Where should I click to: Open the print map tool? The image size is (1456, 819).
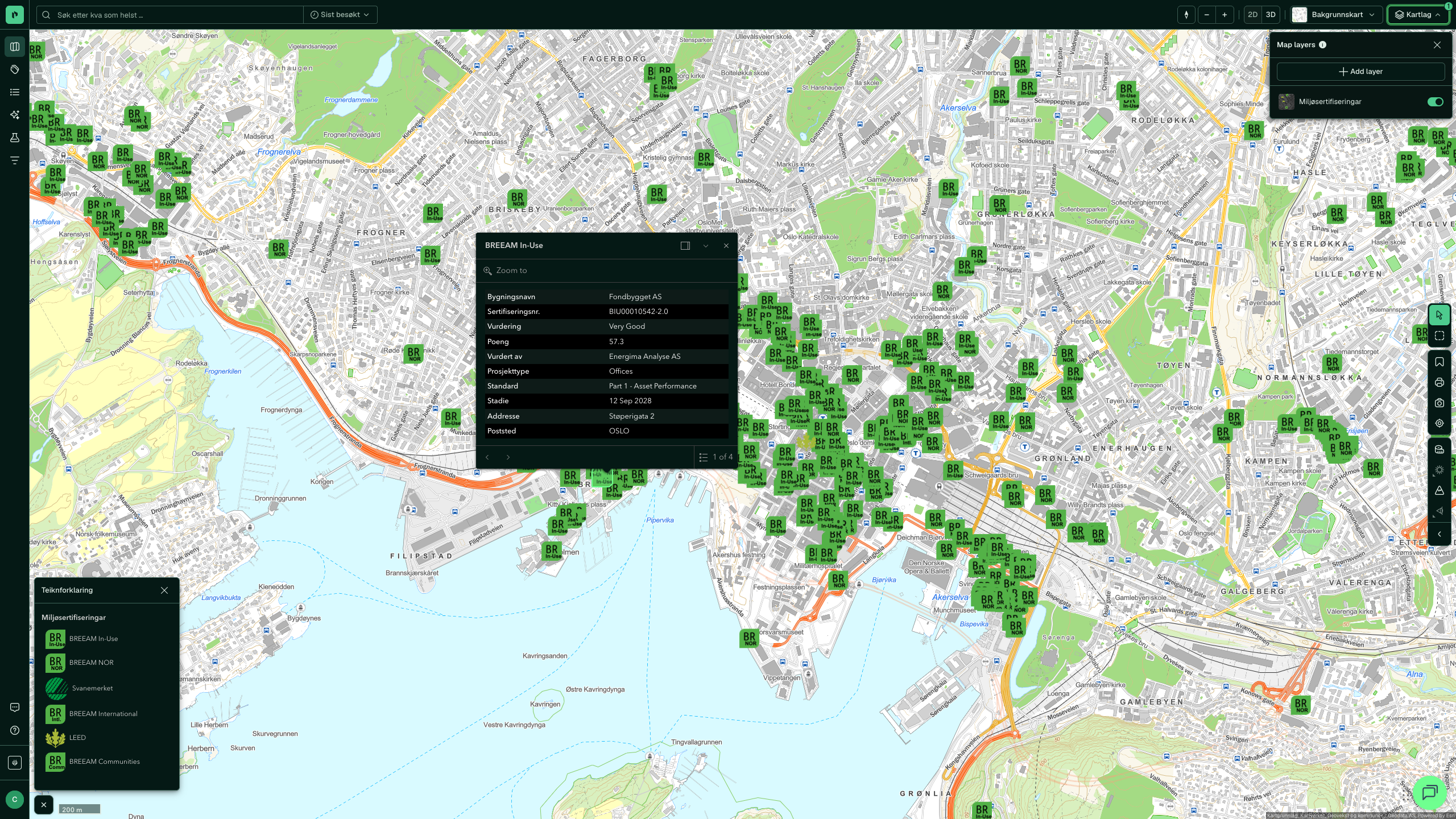coord(1440,382)
